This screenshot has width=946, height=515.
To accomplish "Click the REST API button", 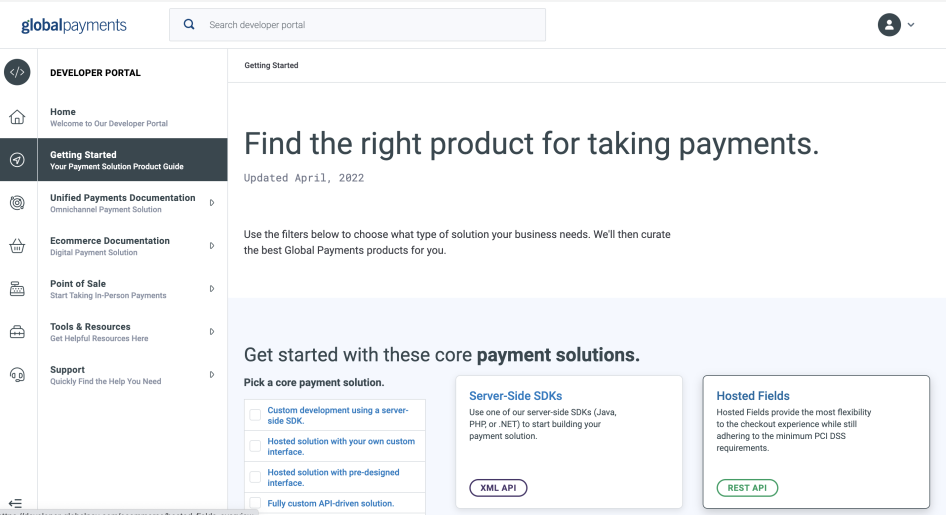I will 747,488.
